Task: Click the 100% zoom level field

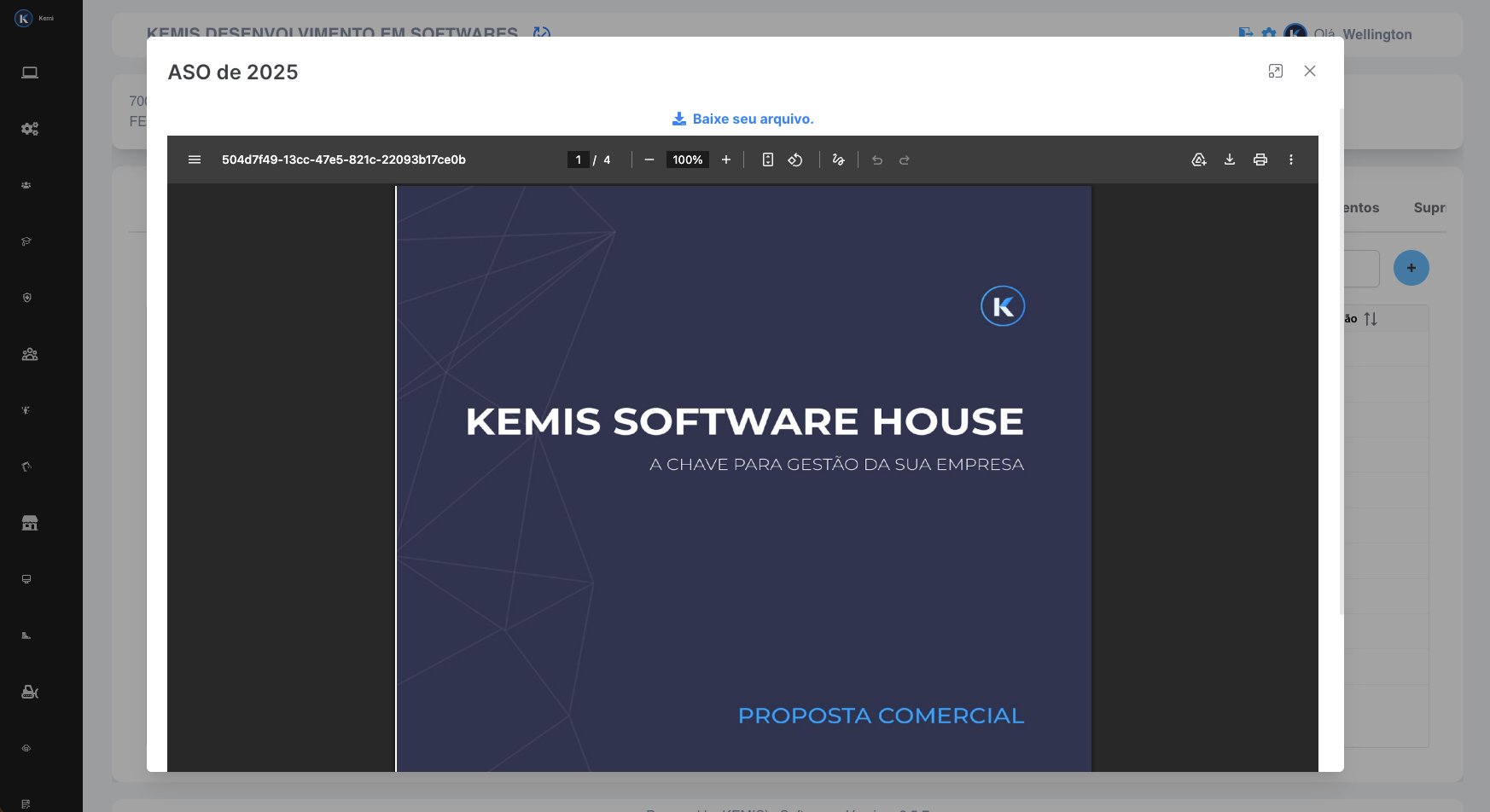Action: point(687,159)
